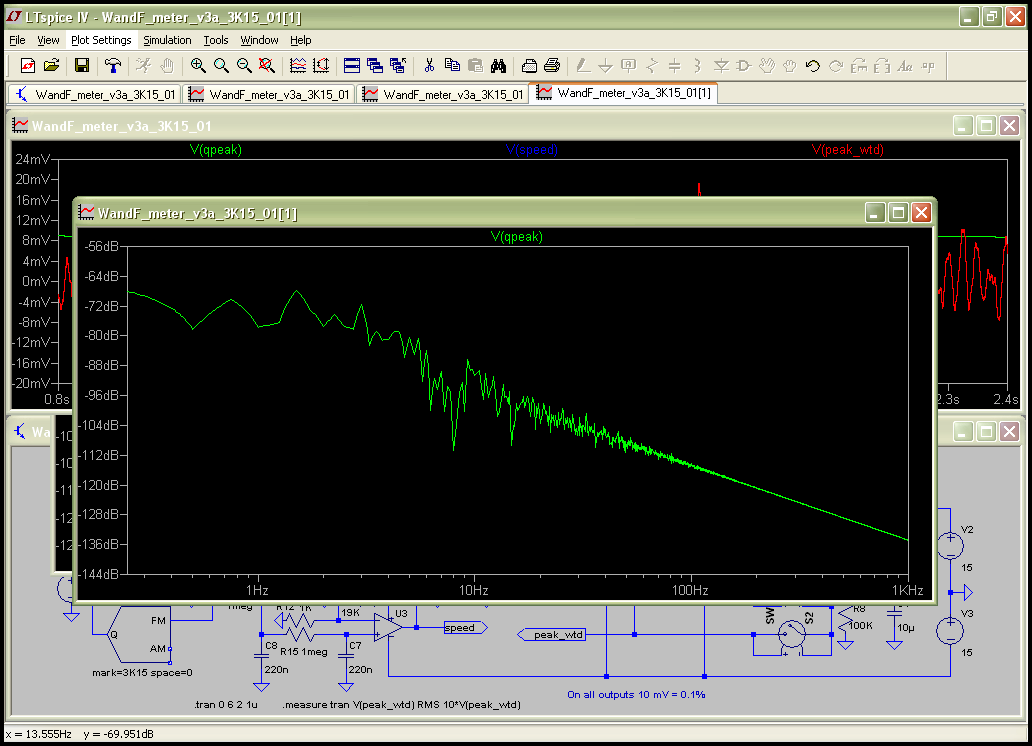Open the Plot Settings menu
The image size is (1032, 746).
coord(101,40)
